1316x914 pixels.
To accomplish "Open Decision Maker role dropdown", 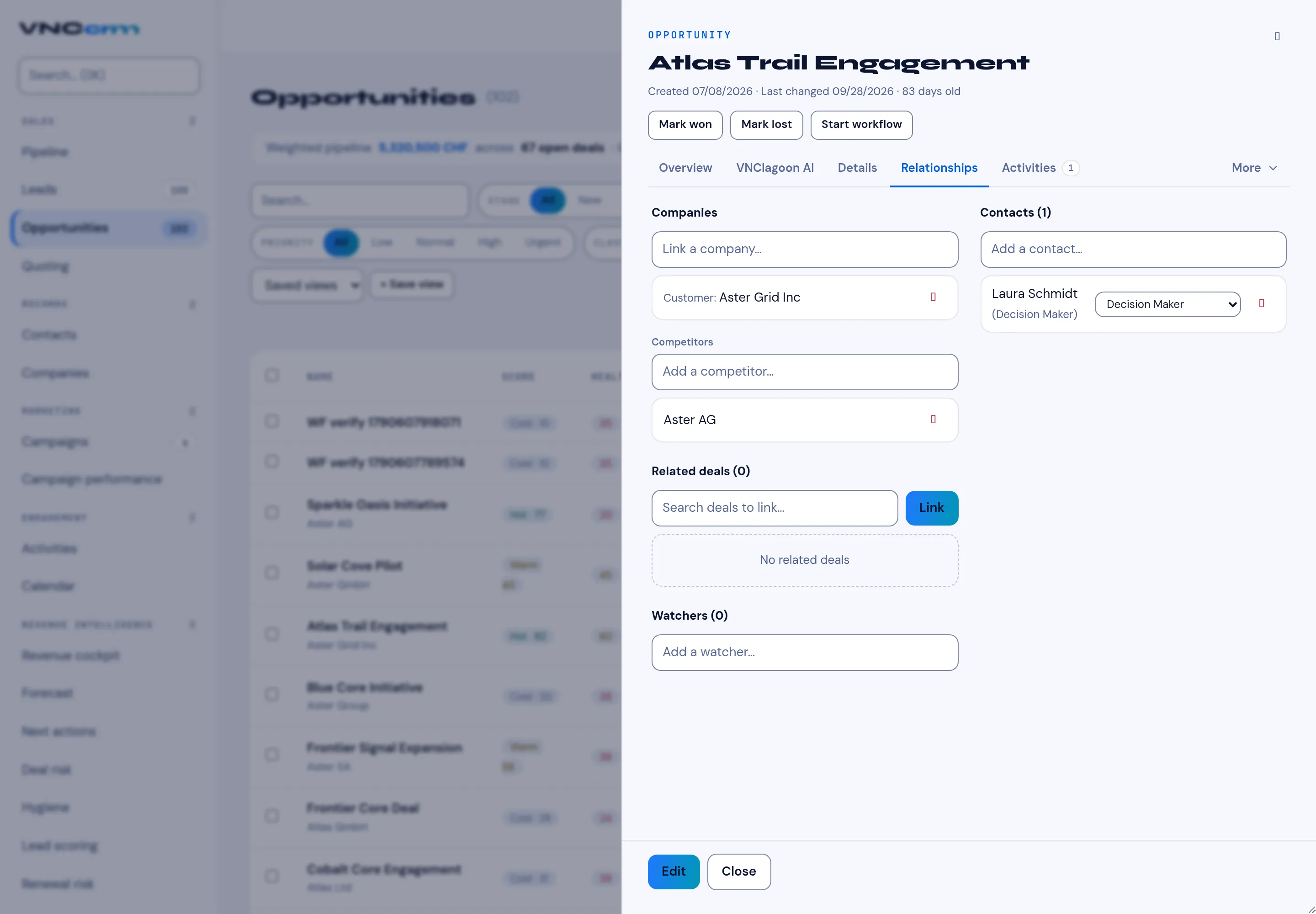I will 1167,304.
